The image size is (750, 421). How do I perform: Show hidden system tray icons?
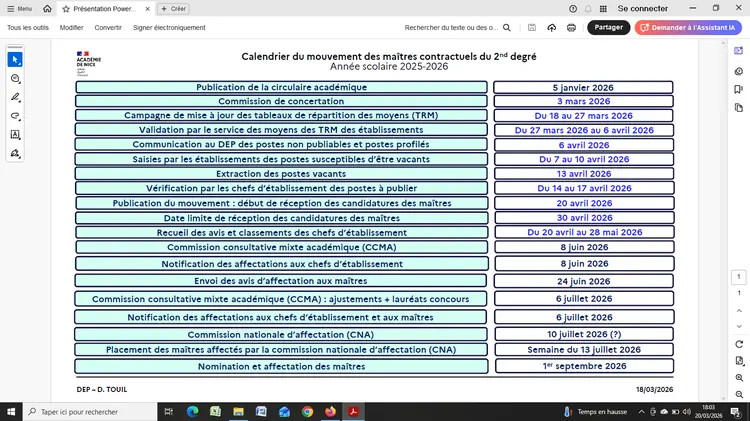(x=641, y=411)
